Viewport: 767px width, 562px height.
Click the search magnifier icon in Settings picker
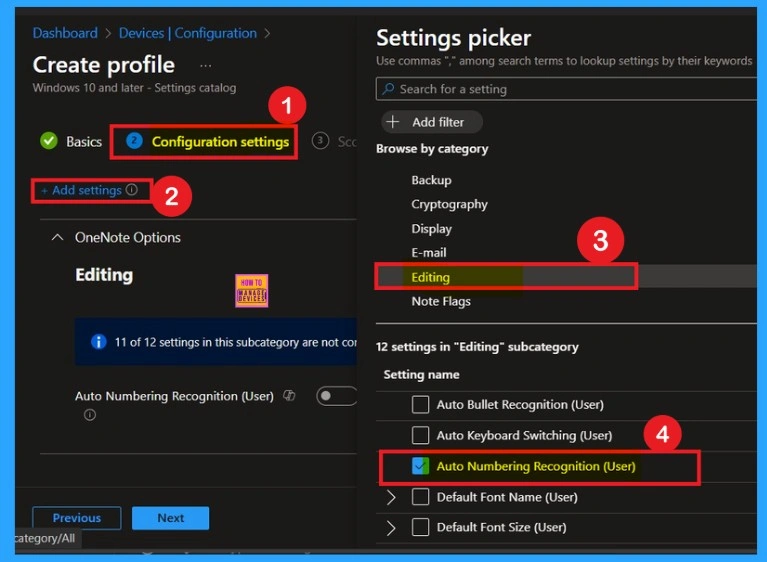click(388, 89)
